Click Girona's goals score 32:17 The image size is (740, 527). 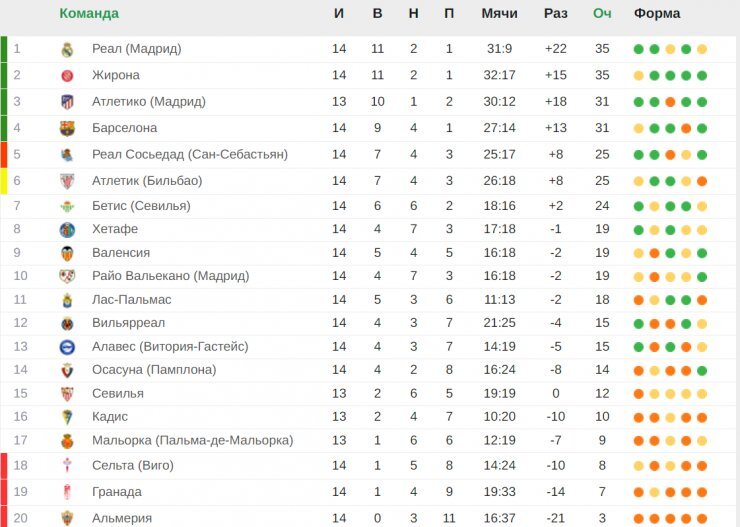tap(499, 75)
